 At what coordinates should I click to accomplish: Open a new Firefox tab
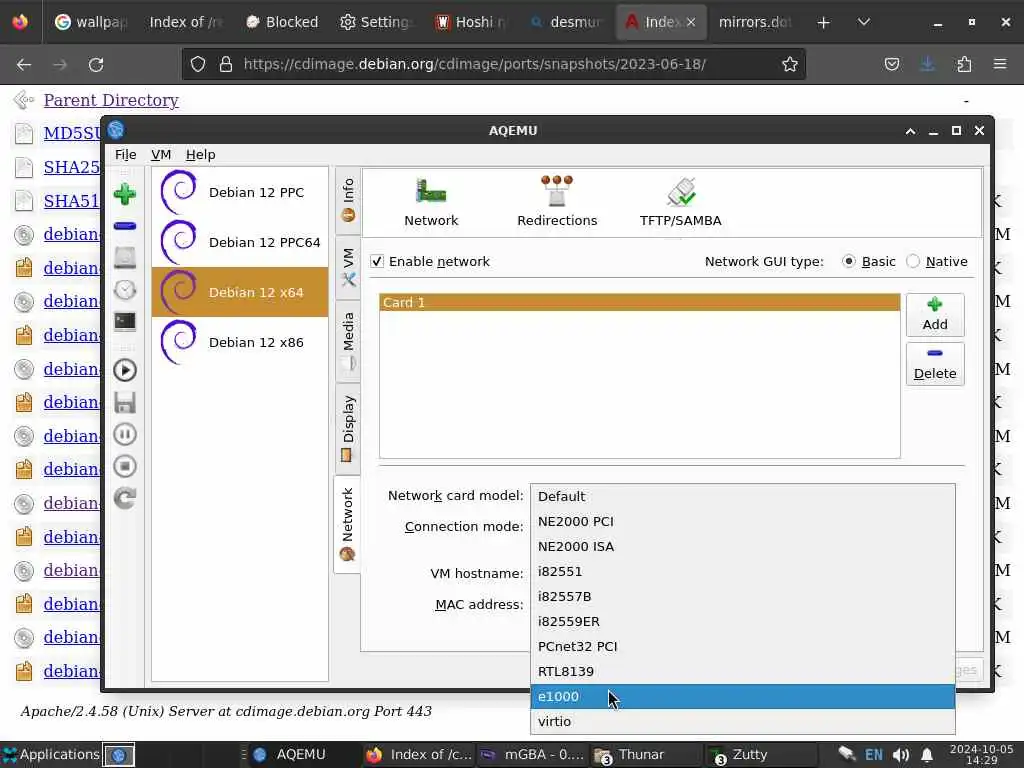coord(824,22)
